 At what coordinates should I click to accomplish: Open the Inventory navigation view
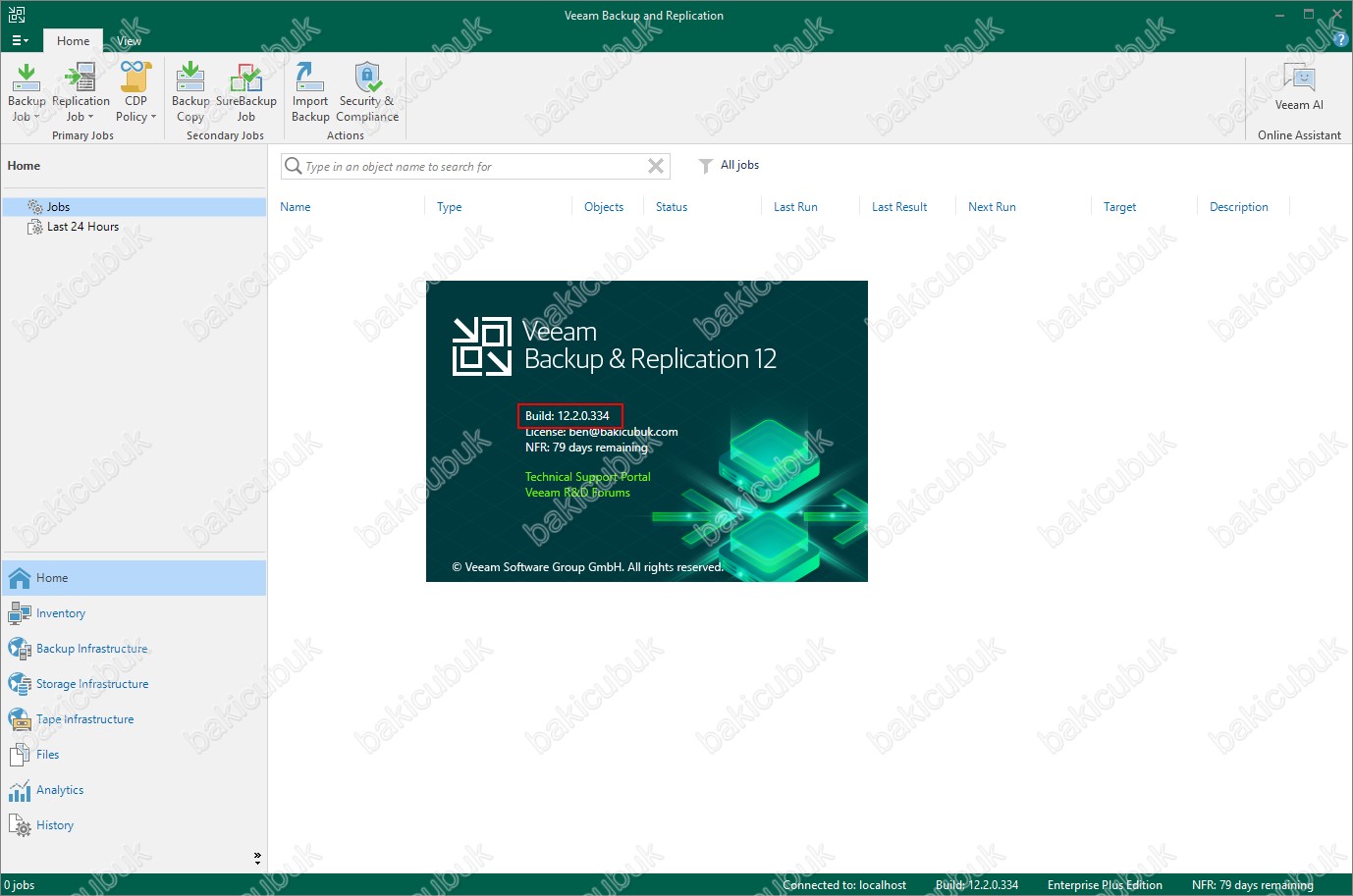134,613
